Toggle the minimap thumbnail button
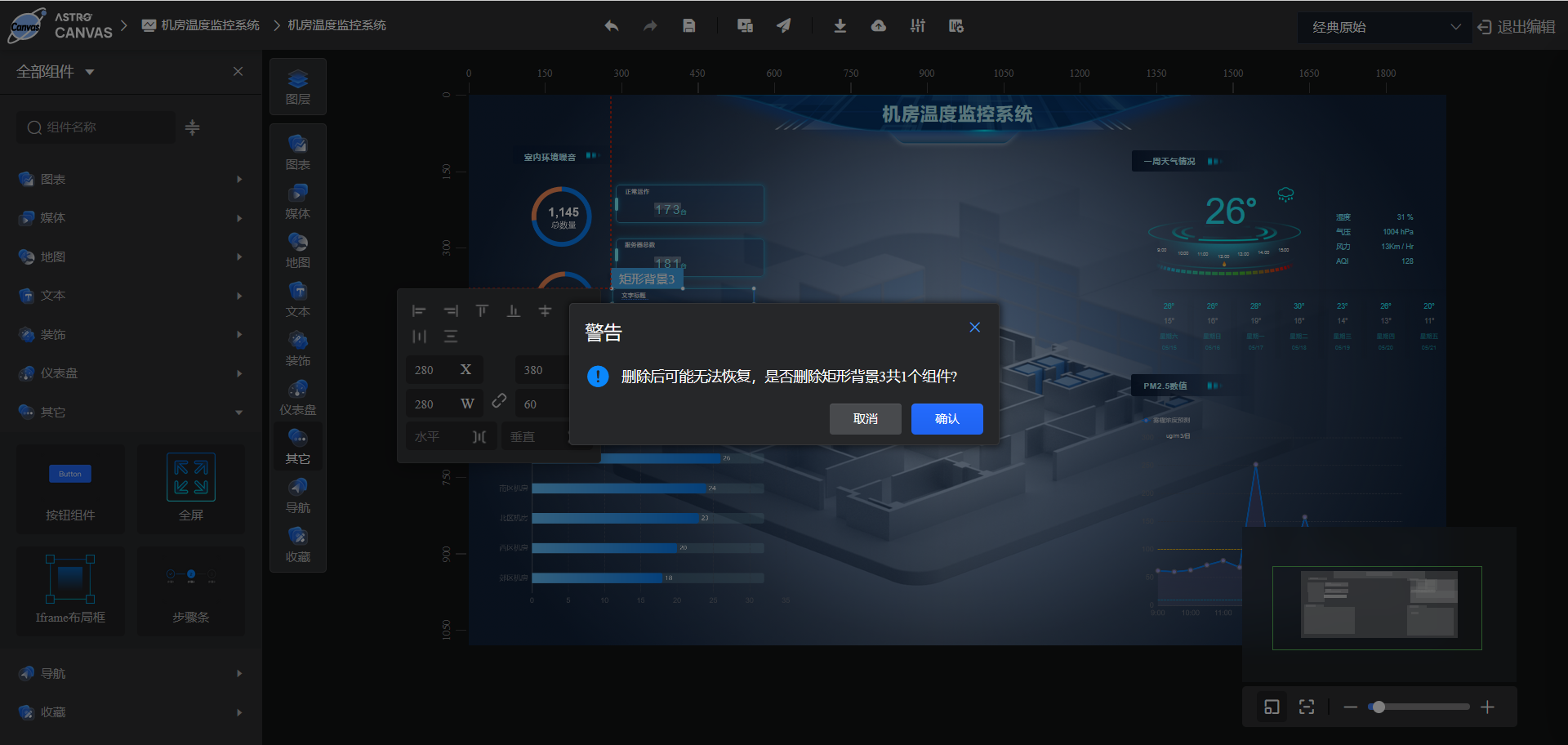Viewport: 1568px width, 745px height. tap(1272, 707)
